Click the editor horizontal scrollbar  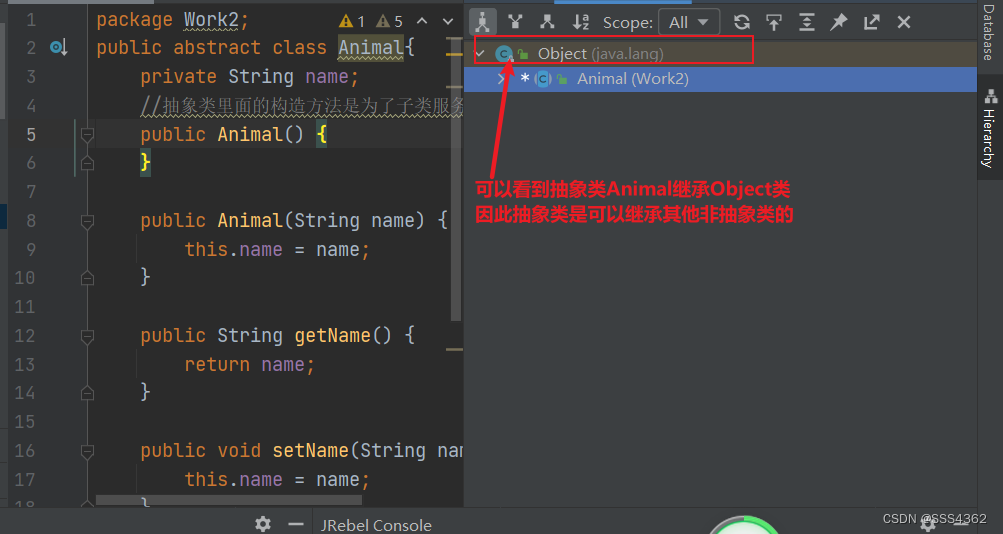[x=228, y=499]
